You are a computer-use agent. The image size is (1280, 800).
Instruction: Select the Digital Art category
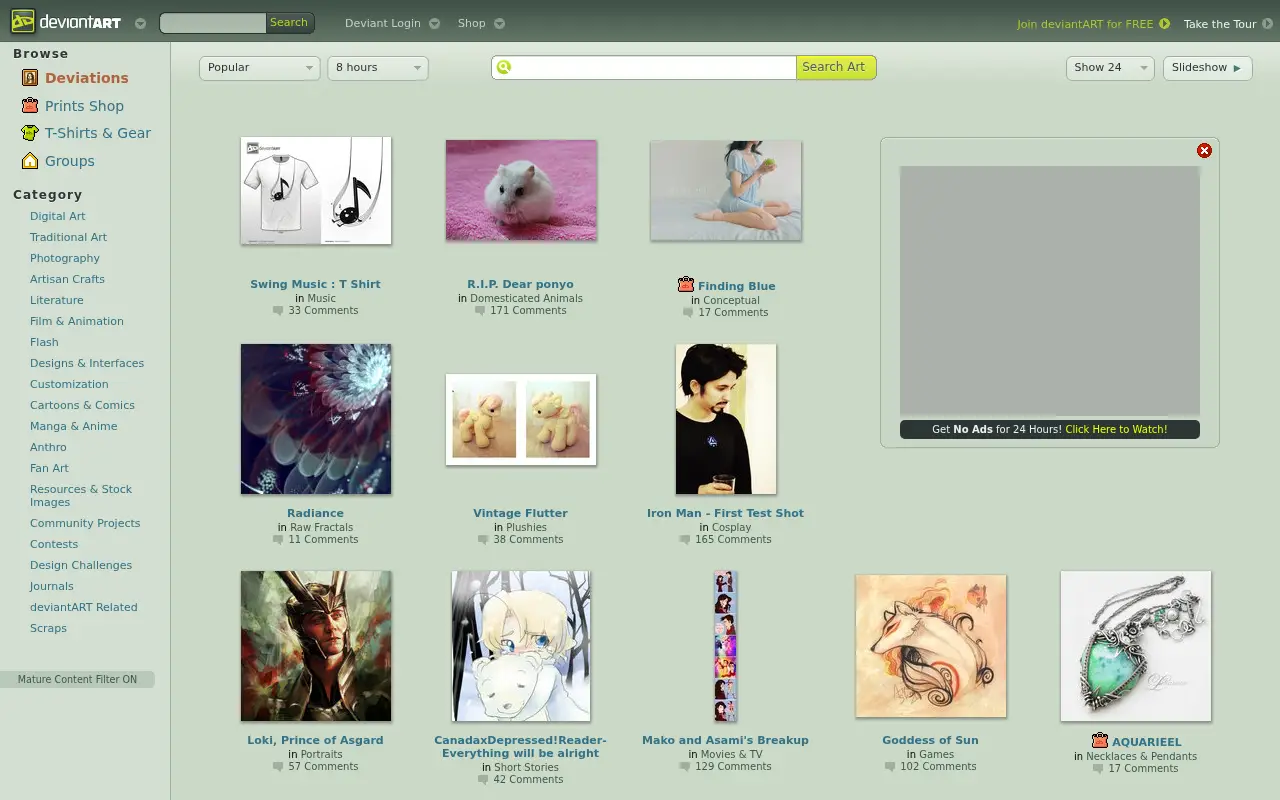[58, 216]
